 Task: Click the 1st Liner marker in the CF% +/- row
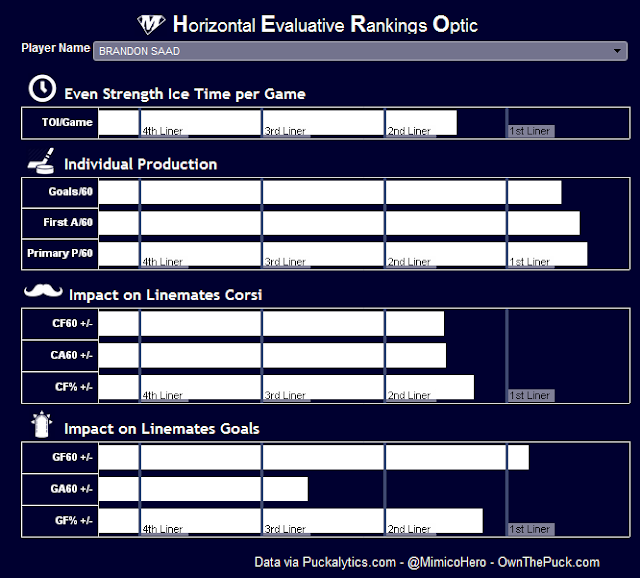pyautogui.click(x=530, y=395)
